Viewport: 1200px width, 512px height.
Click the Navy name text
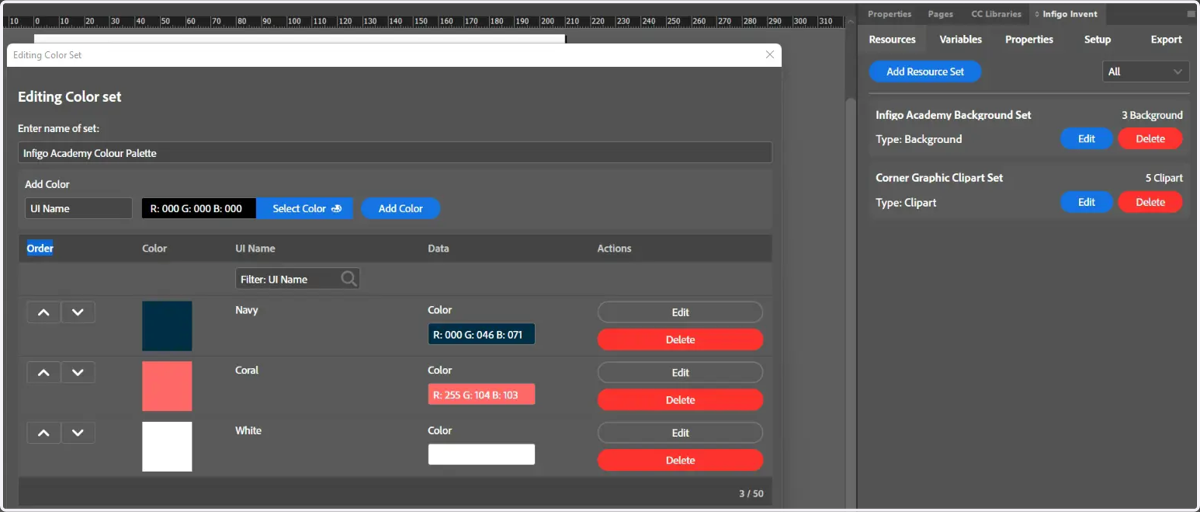click(246, 310)
